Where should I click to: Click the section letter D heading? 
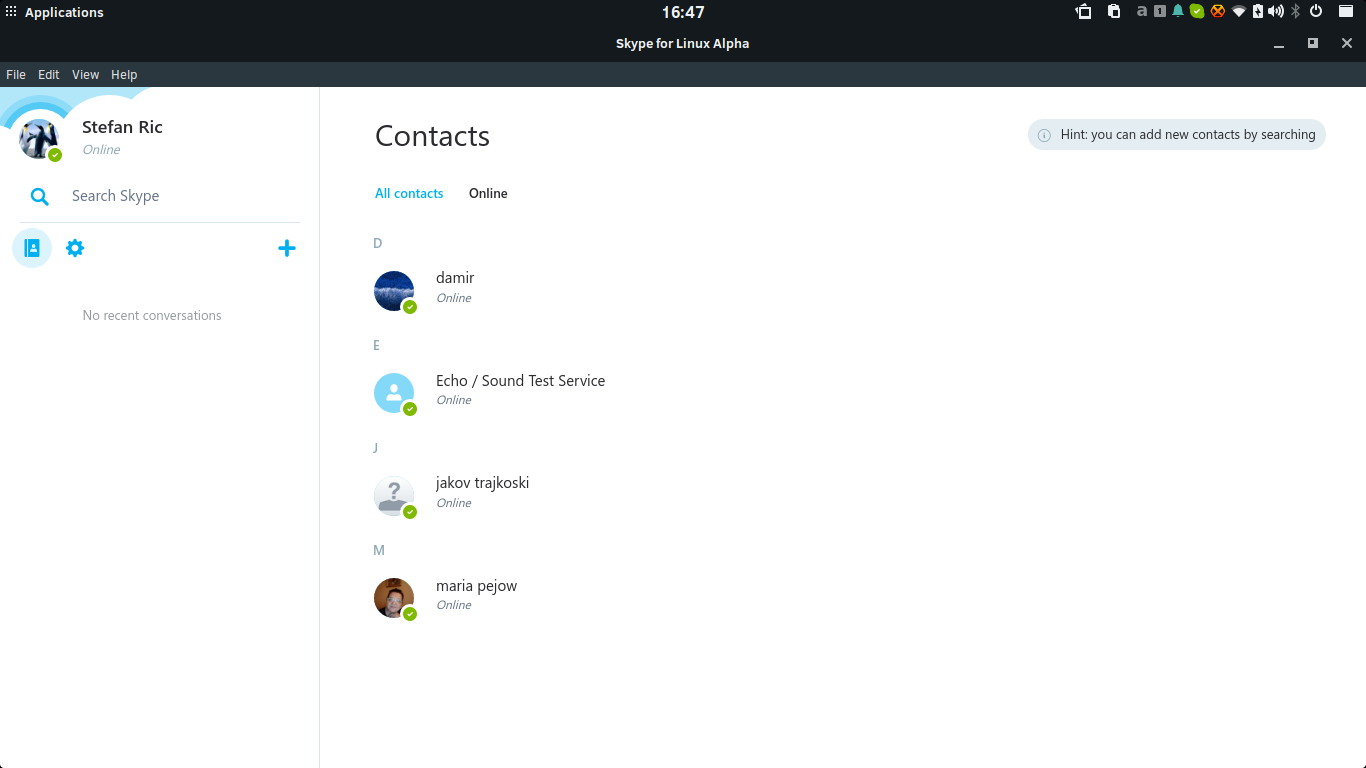pos(378,243)
